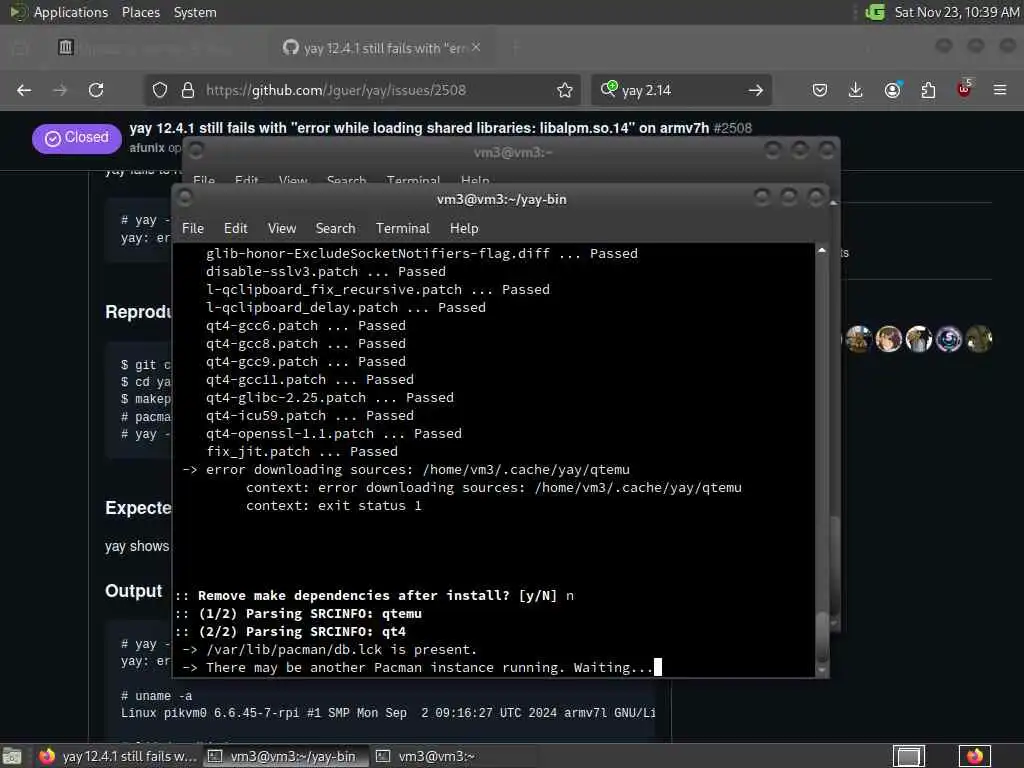Open the Pocket save icon
1024x768 pixels.
point(820,90)
